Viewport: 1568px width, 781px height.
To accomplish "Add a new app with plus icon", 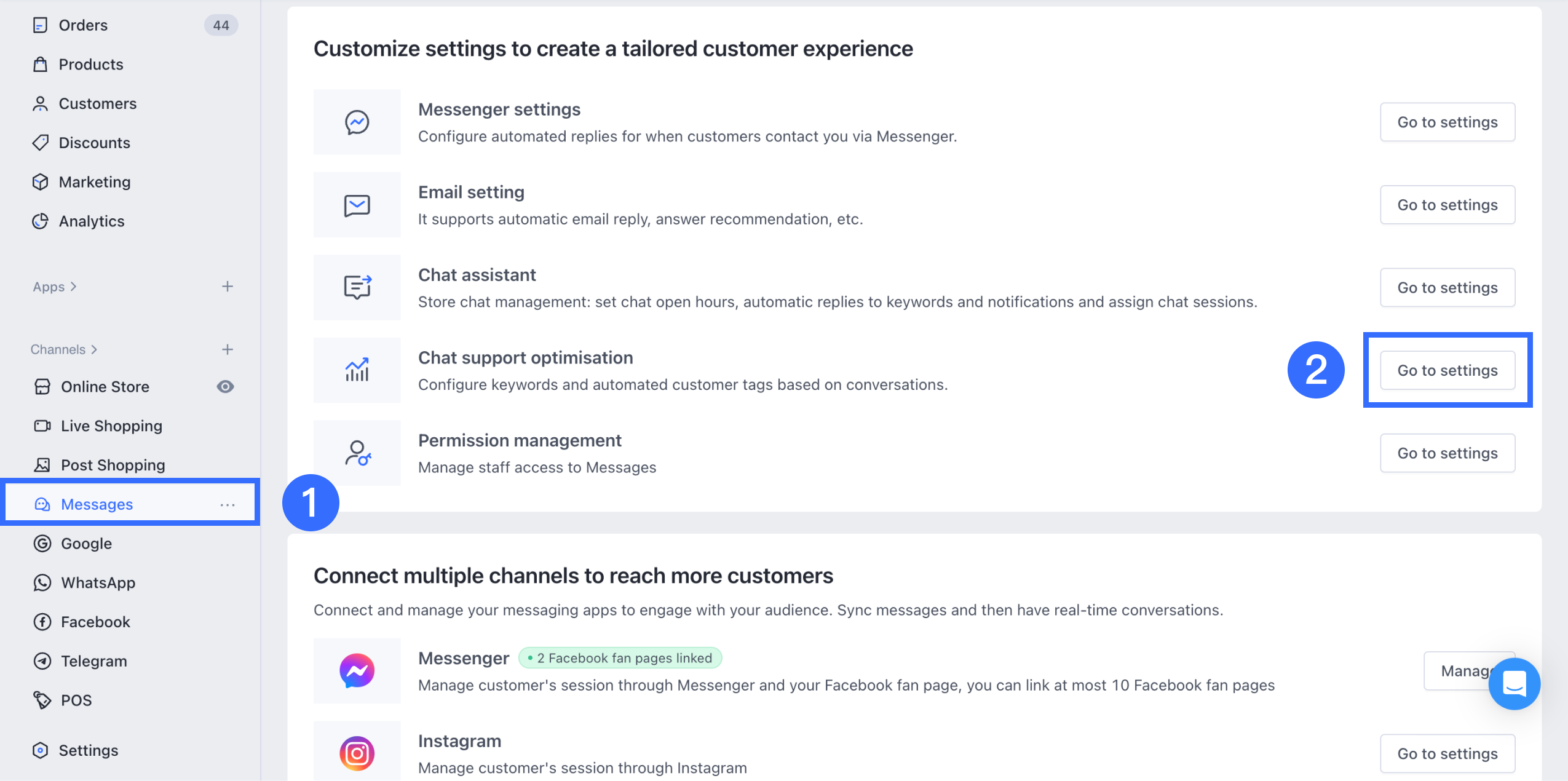I will point(228,287).
